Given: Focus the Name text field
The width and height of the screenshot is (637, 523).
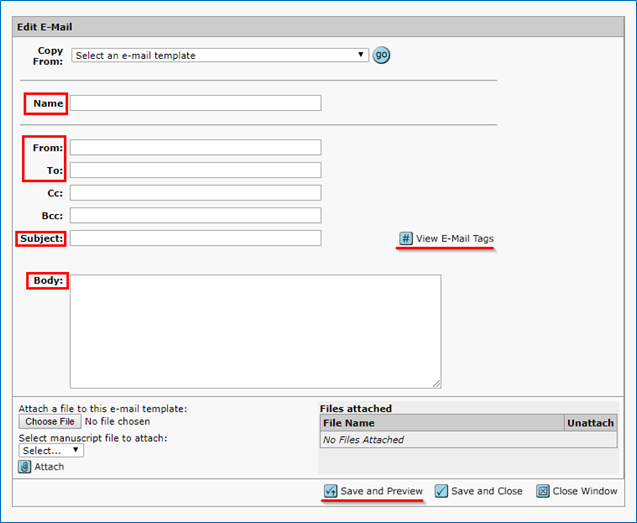Looking at the screenshot, I should tap(195, 103).
